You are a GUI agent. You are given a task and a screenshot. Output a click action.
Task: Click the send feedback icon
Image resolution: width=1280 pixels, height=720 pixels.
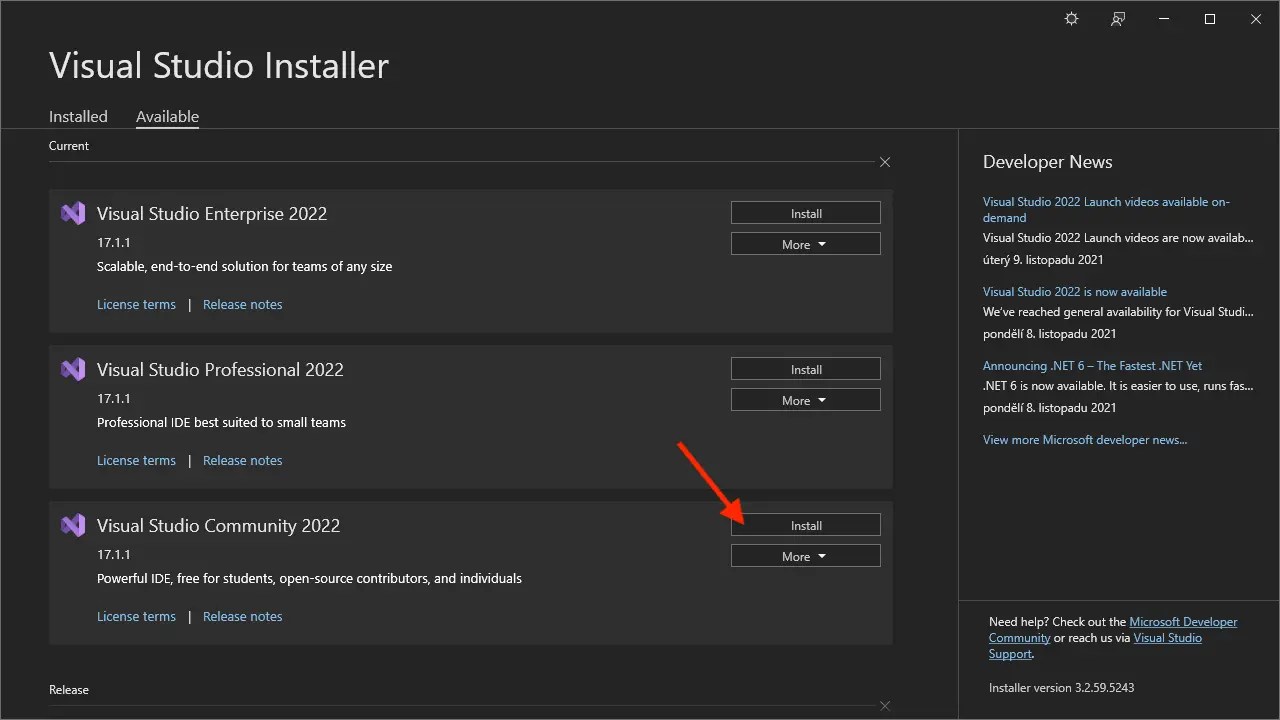(x=1118, y=19)
